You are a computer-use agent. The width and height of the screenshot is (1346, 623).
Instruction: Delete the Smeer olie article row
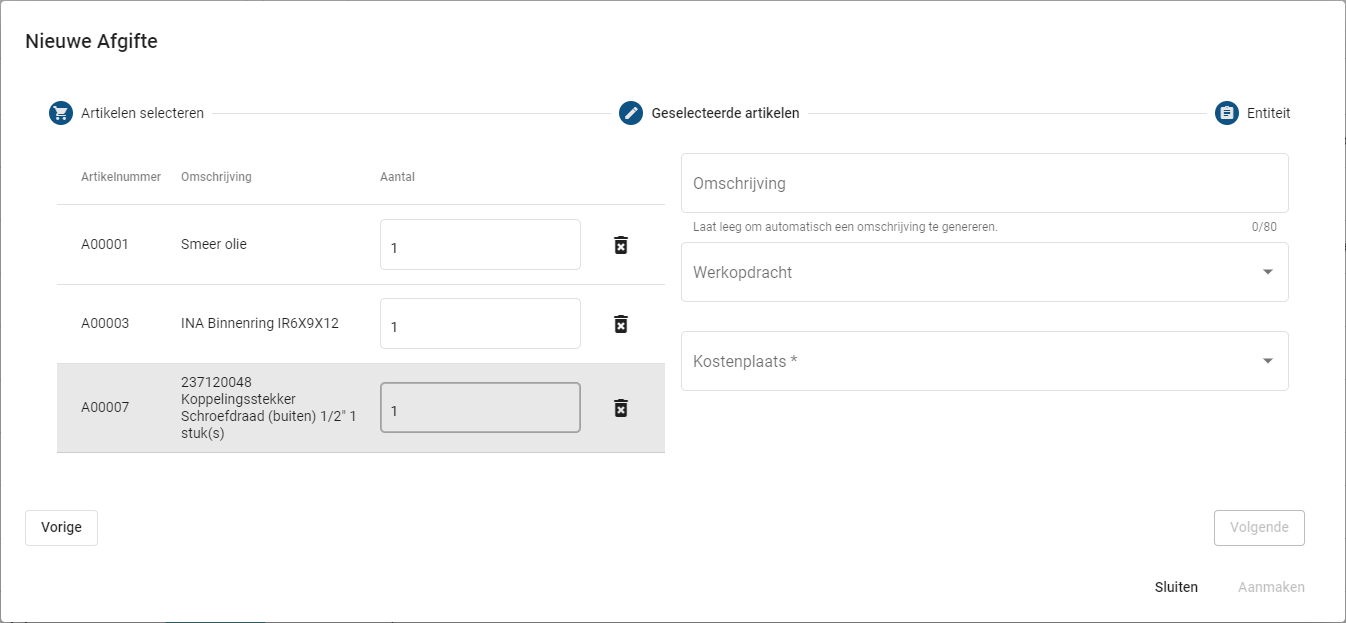click(x=621, y=245)
